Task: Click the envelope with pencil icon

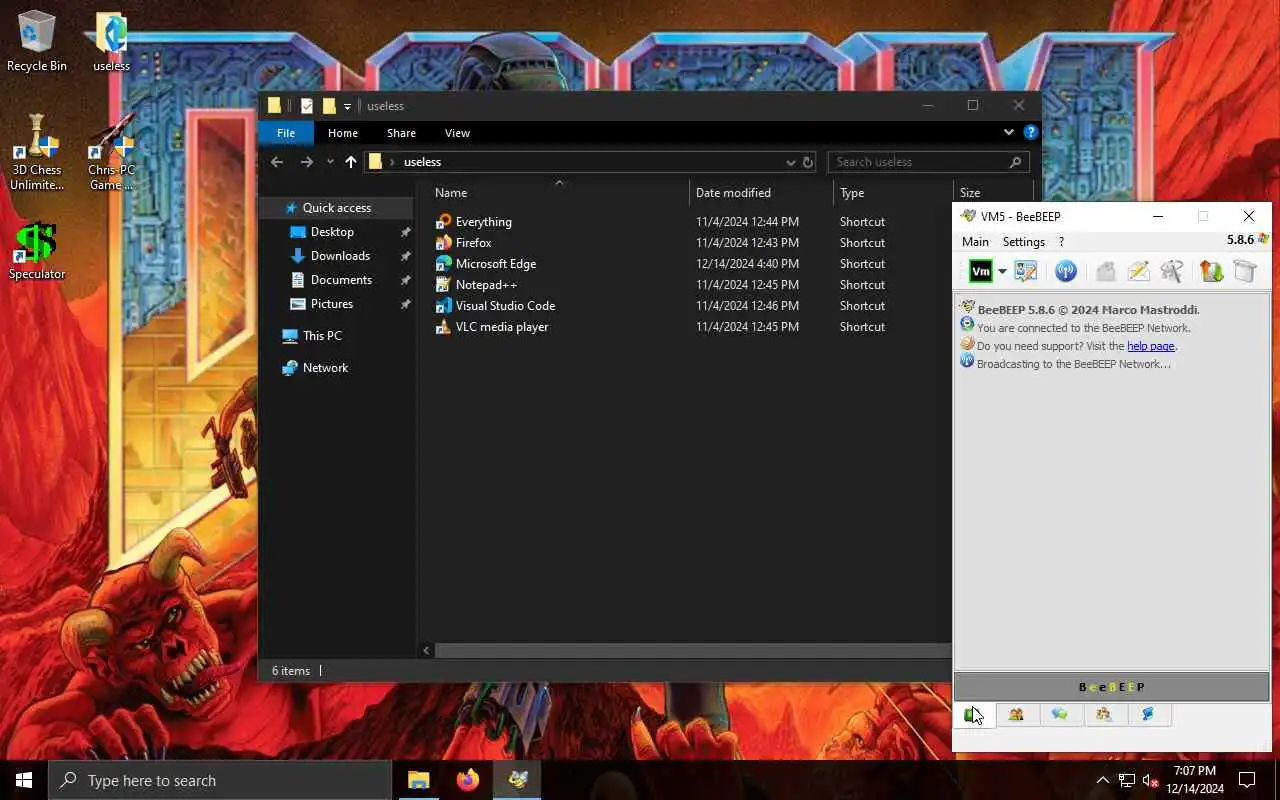Action: point(1138,271)
